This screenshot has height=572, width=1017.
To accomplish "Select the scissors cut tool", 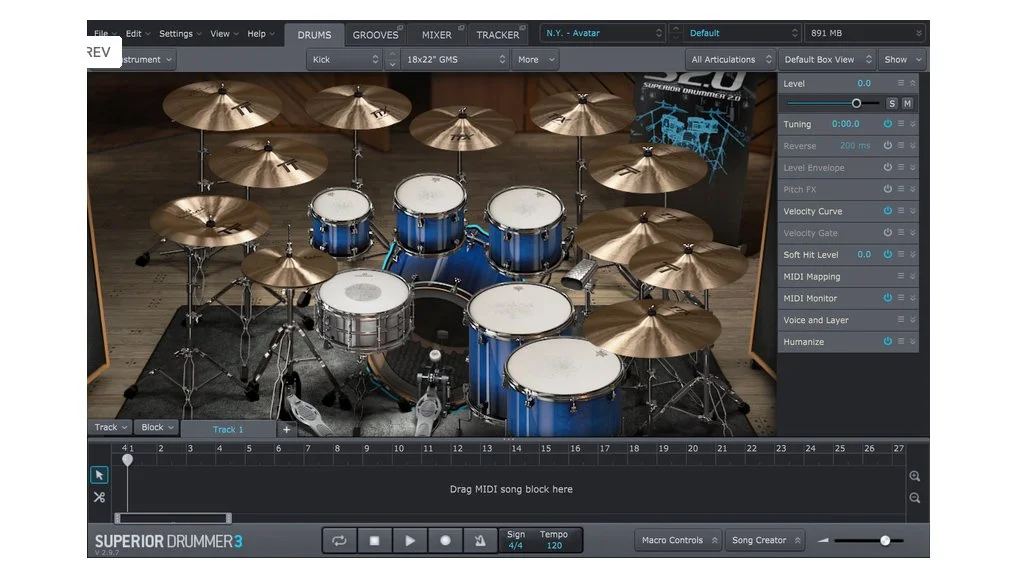I will coord(99,497).
